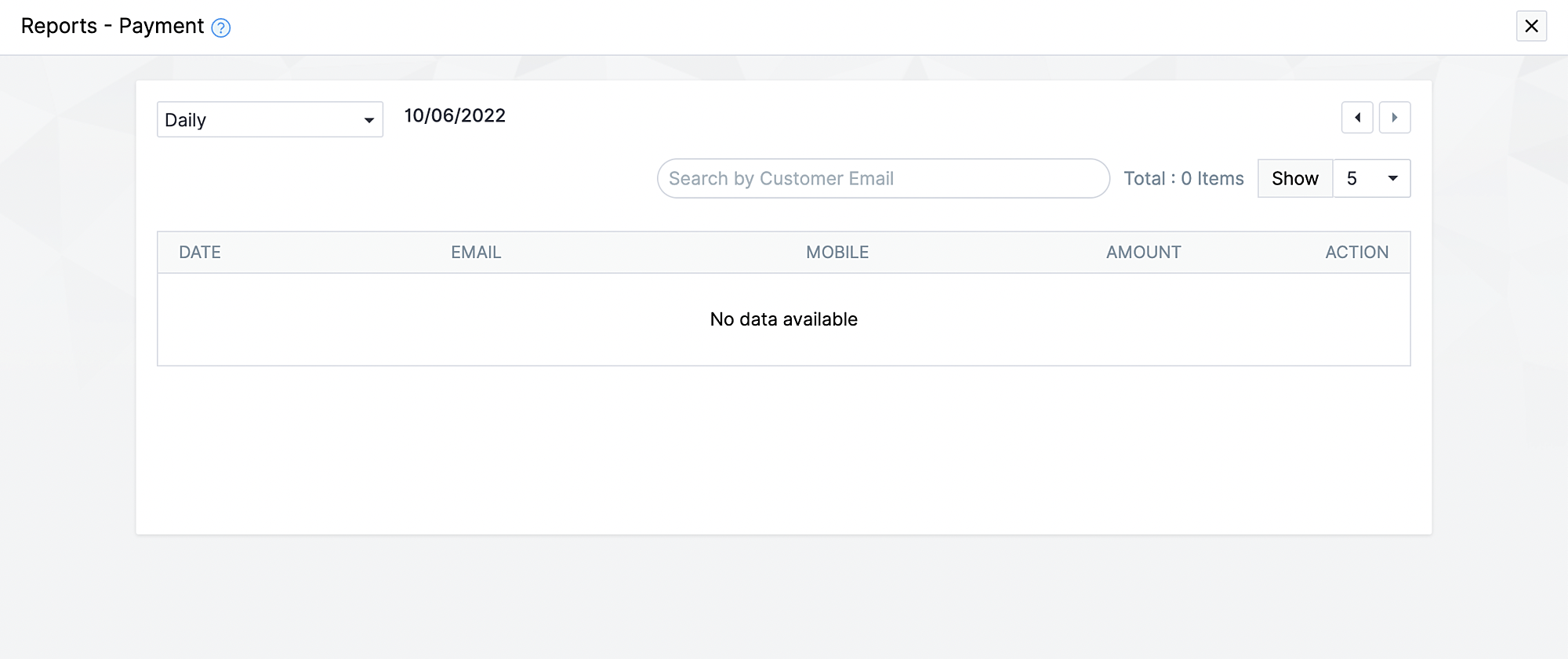The height and width of the screenshot is (659, 1568).
Task: Focus the Search by Customer Email field
Action: pyautogui.click(x=883, y=179)
